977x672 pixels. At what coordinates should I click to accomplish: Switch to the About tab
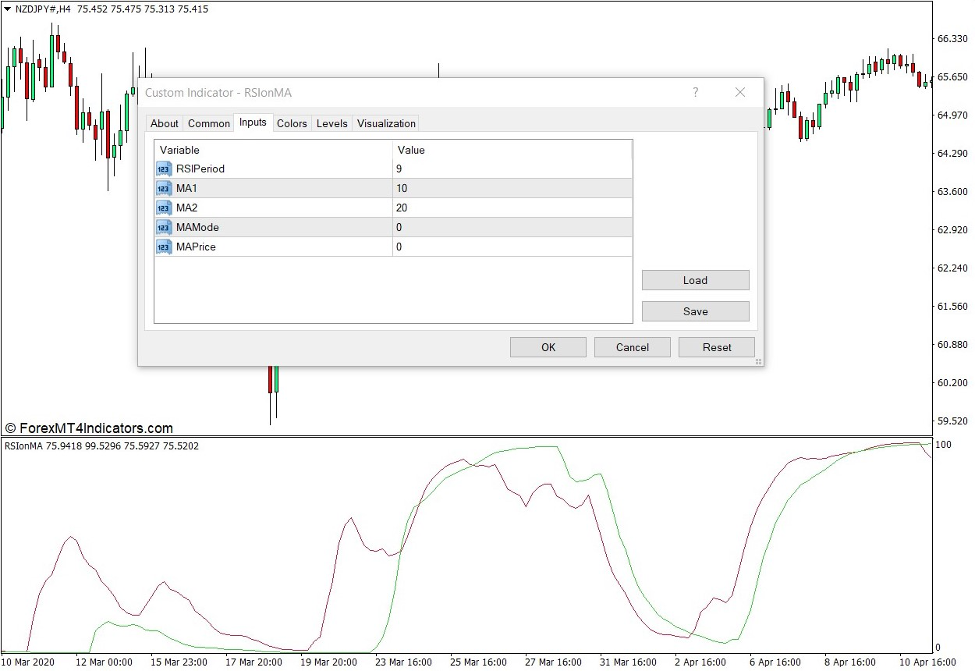tap(164, 123)
